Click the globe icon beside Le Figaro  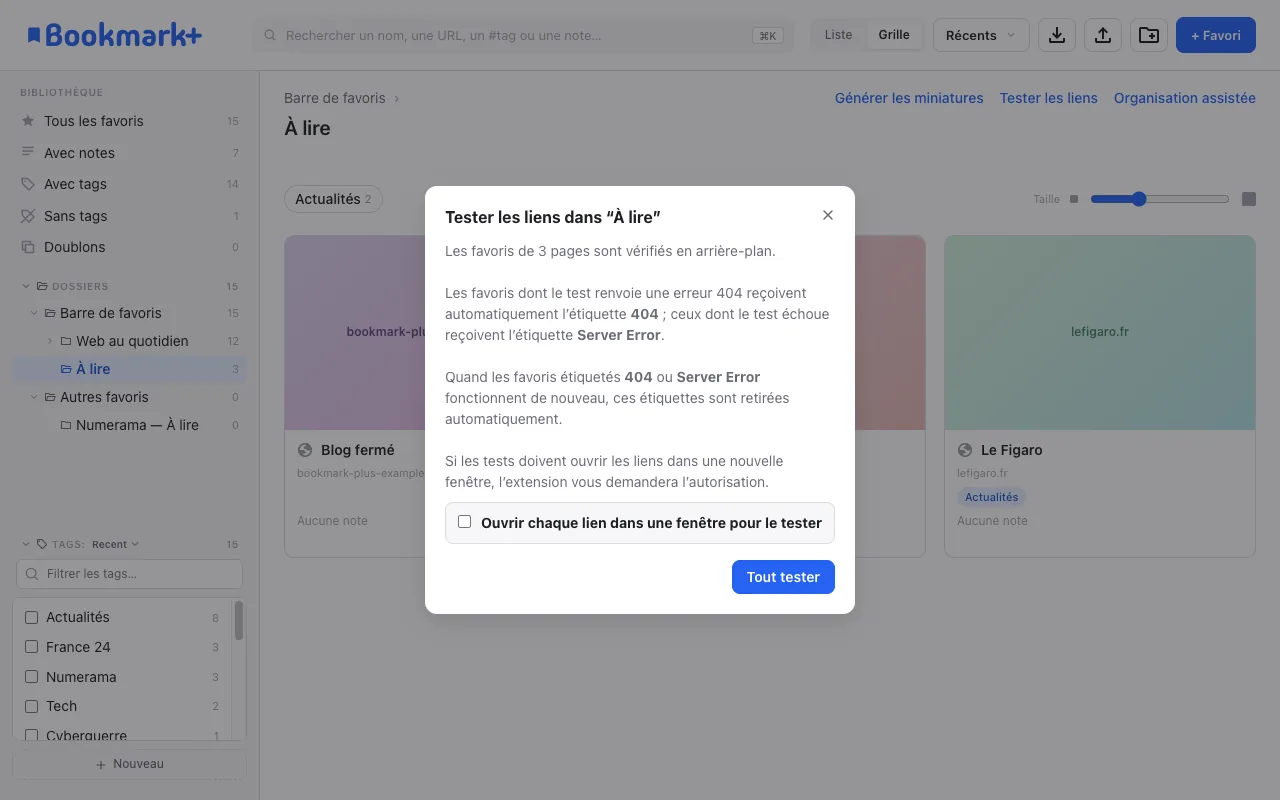(965, 450)
